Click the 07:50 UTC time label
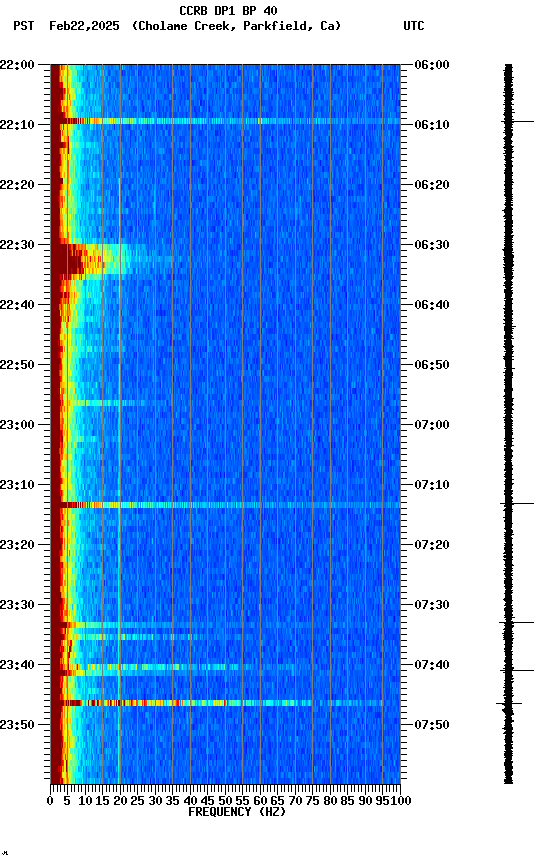Image resolution: width=552 pixels, height=864 pixels. (432, 725)
